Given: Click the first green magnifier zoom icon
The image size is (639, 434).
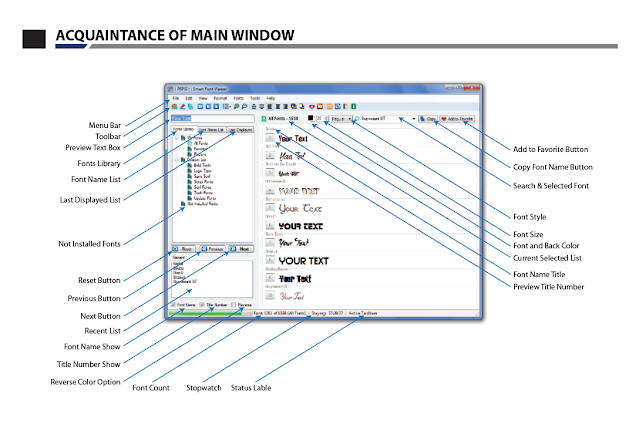Looking at the screenshot, I should click(236, 106).
